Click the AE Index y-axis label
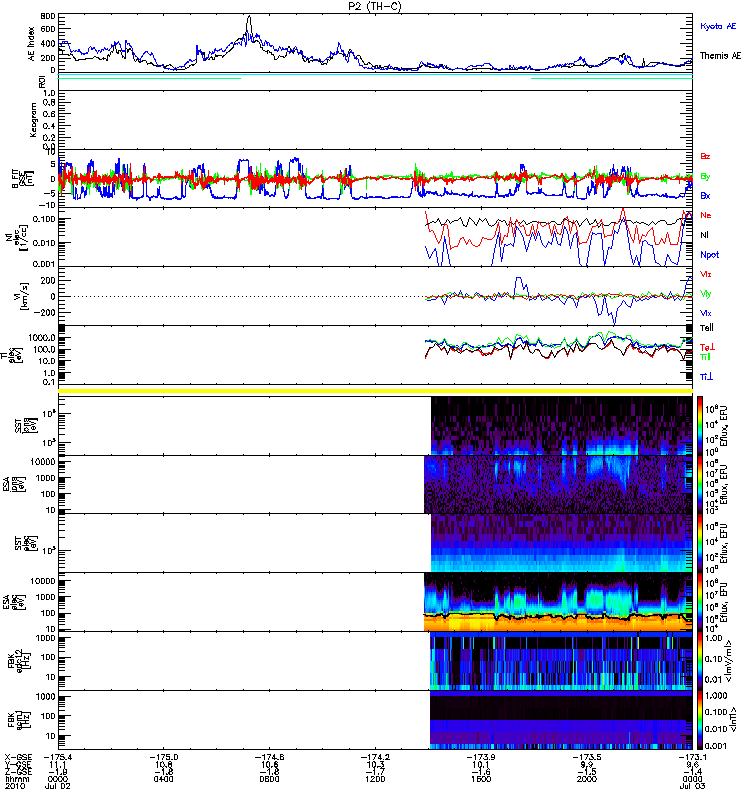 (x=32, y=44)
